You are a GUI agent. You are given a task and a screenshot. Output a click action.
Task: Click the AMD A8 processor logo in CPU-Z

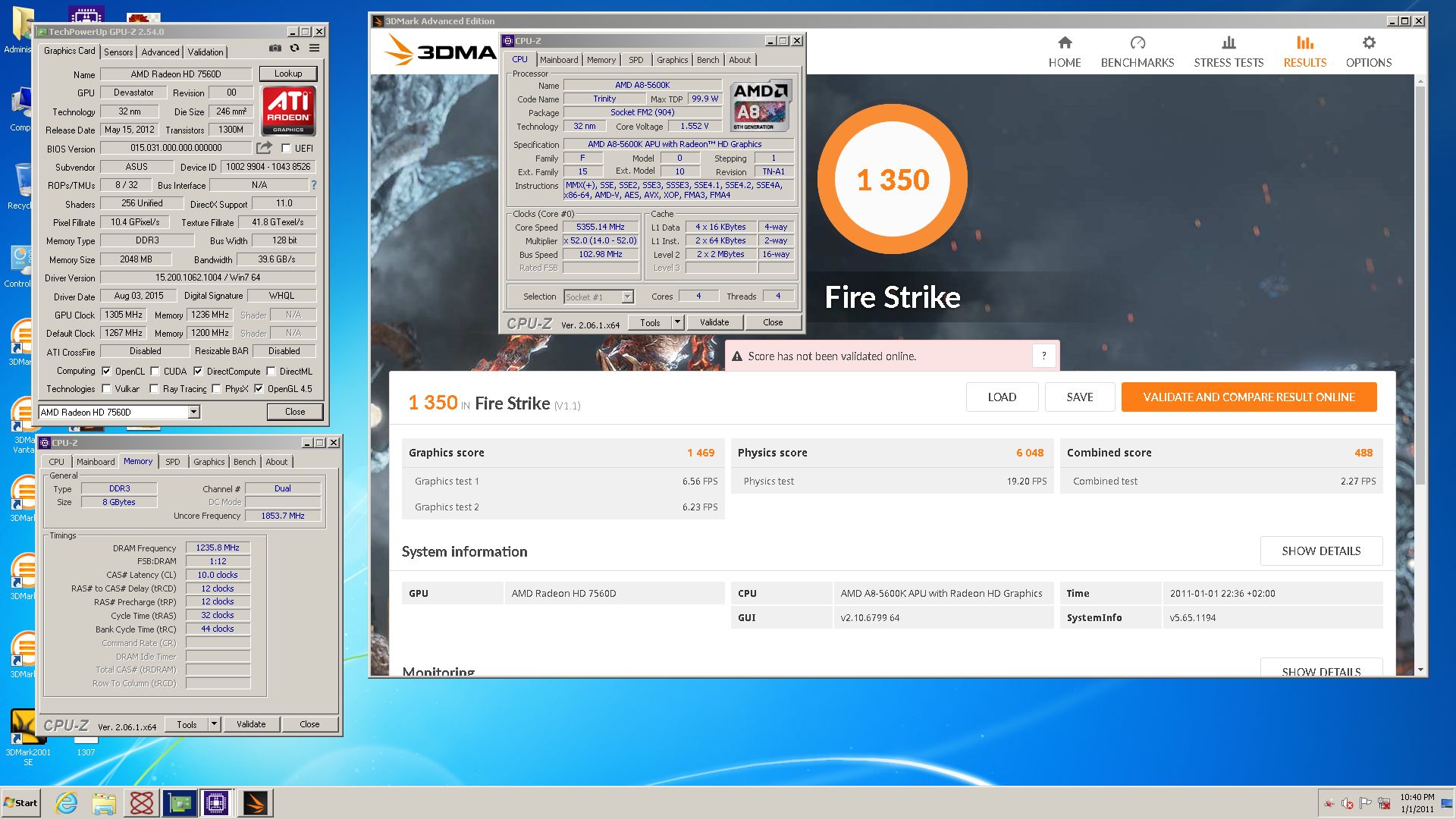pos(761,105)
